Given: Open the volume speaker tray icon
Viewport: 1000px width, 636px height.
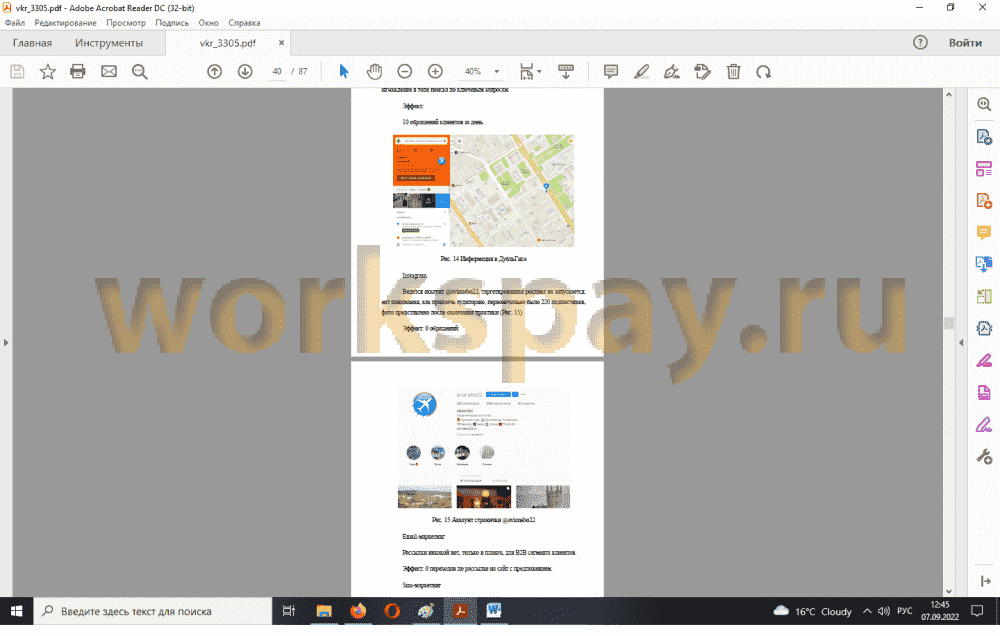Looking at the screenshot, I should coord(883,611).
